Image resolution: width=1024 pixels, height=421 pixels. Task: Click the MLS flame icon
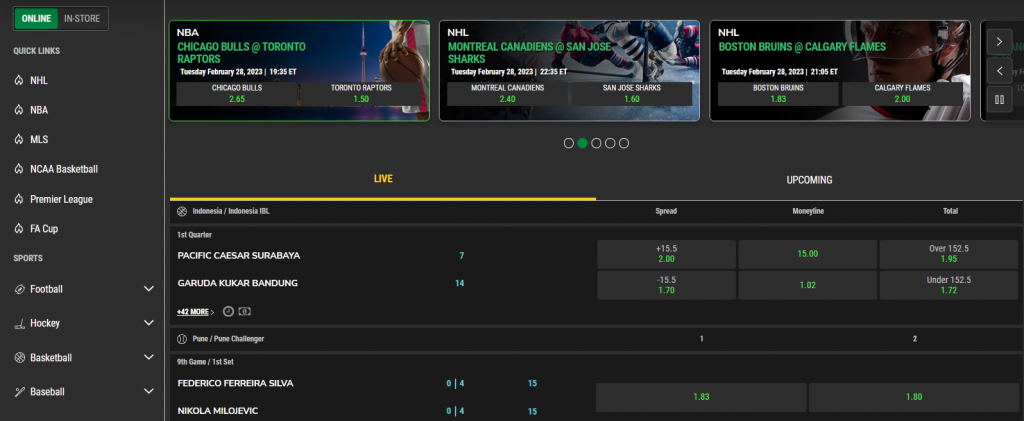pos(18,140)
